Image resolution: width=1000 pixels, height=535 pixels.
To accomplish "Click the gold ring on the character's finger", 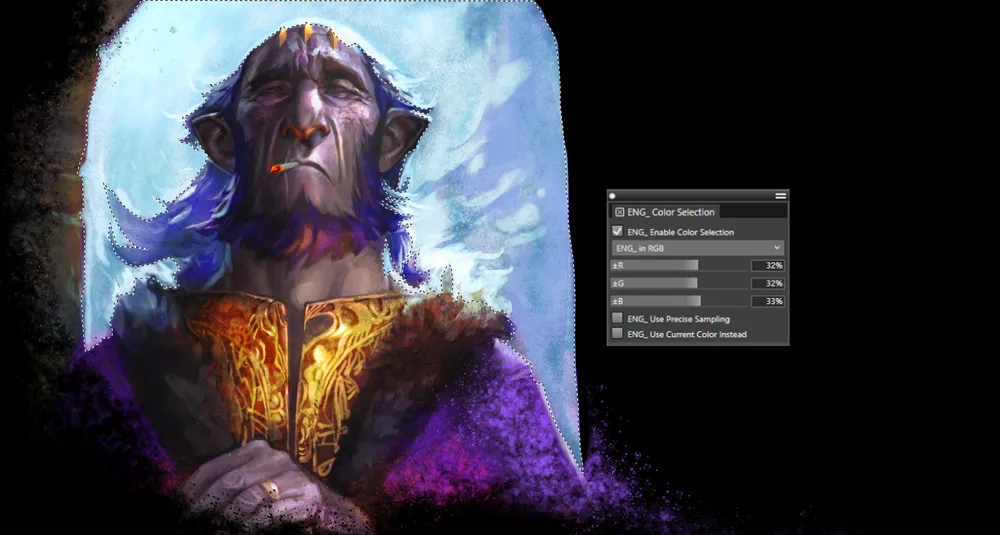I will click(x=272, y=489).
